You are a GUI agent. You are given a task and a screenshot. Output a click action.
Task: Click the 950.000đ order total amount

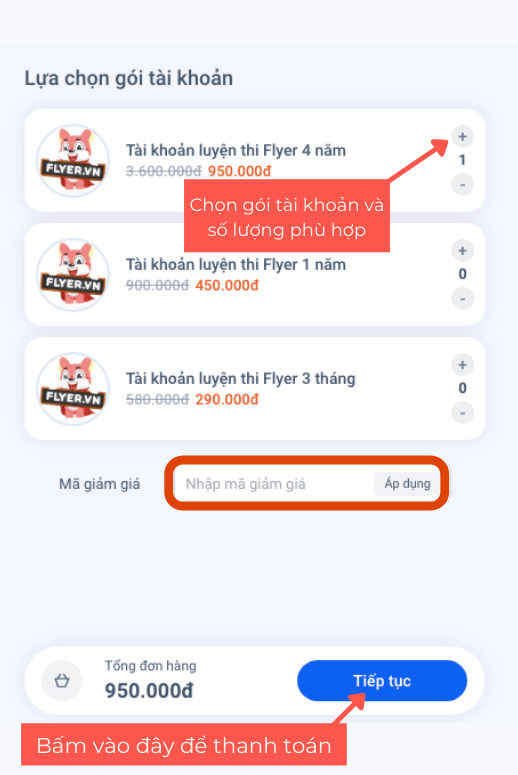coord(149,690)
